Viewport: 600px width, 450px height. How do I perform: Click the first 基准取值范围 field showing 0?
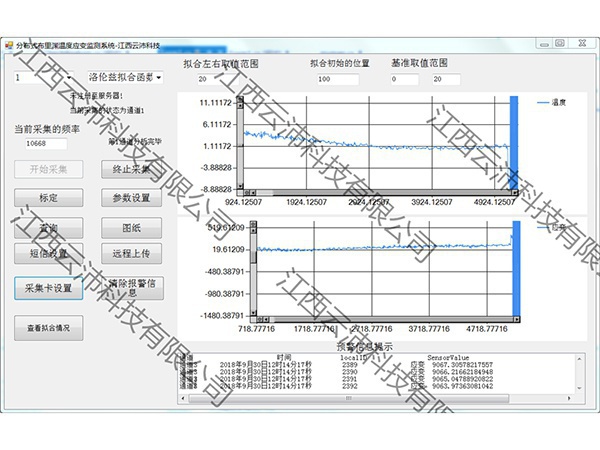405,79
